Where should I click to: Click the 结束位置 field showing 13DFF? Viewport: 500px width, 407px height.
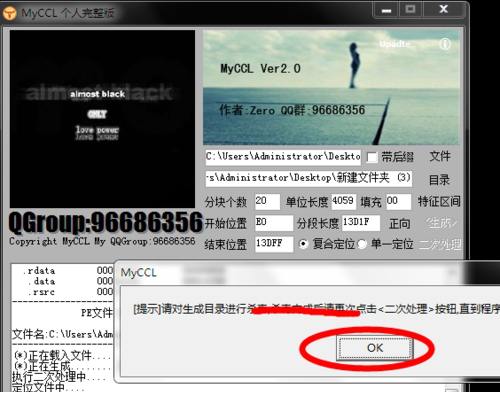(274, 244)
